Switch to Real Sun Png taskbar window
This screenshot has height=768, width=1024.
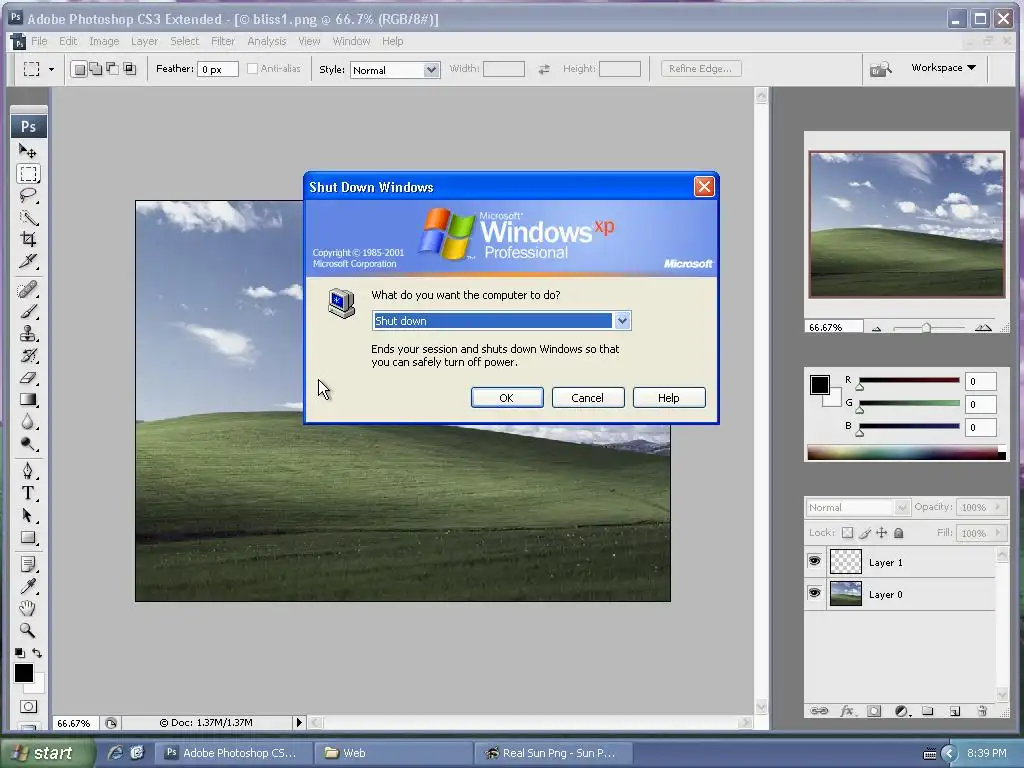[552, 753]
